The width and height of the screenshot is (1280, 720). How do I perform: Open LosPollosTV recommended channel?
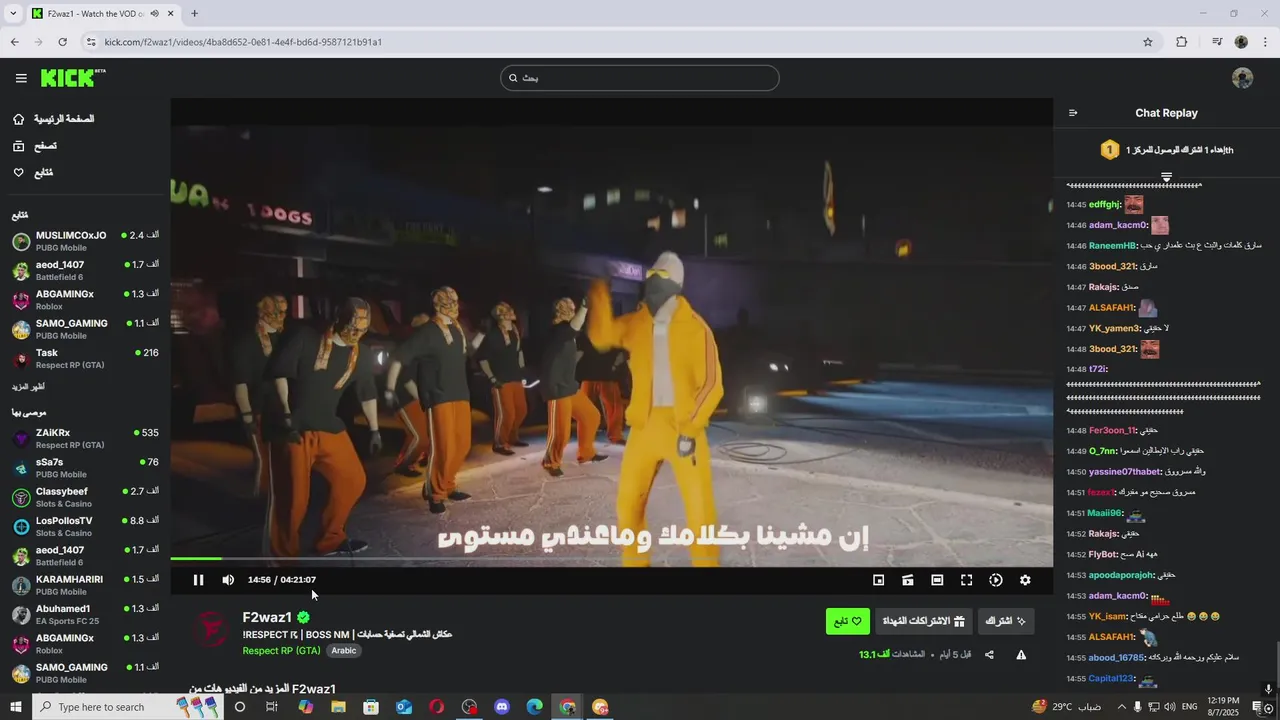coord(85,526)
